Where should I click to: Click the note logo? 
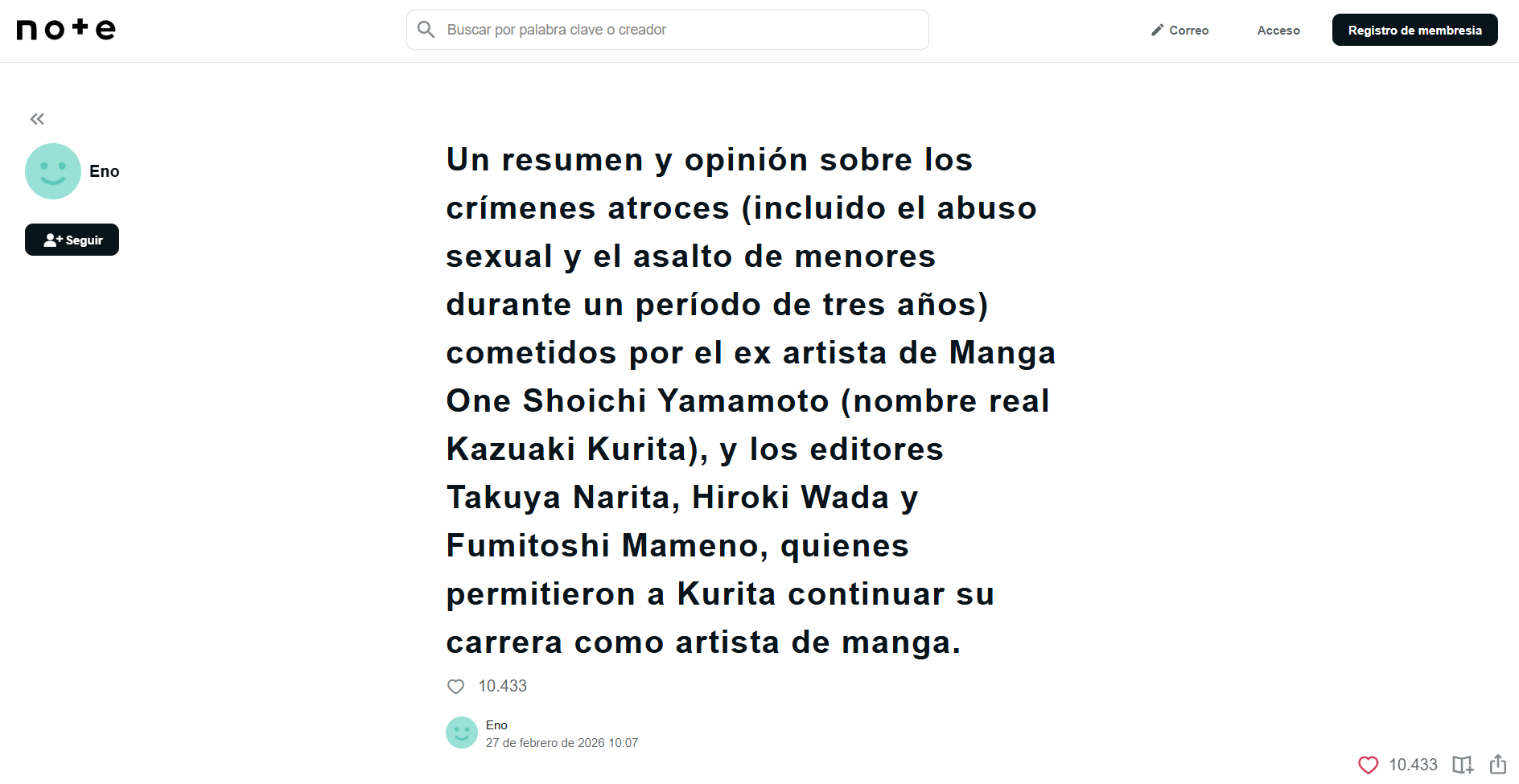(66, 30)
